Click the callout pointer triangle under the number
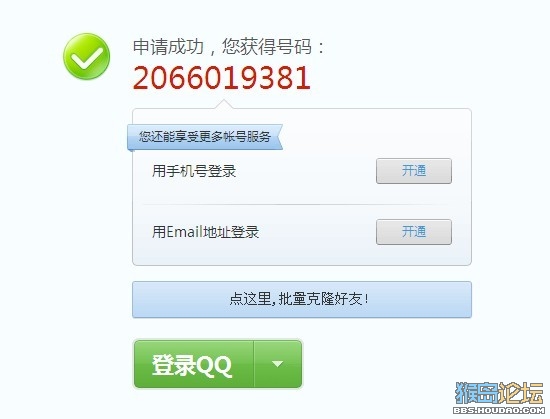 coord(224,104)
